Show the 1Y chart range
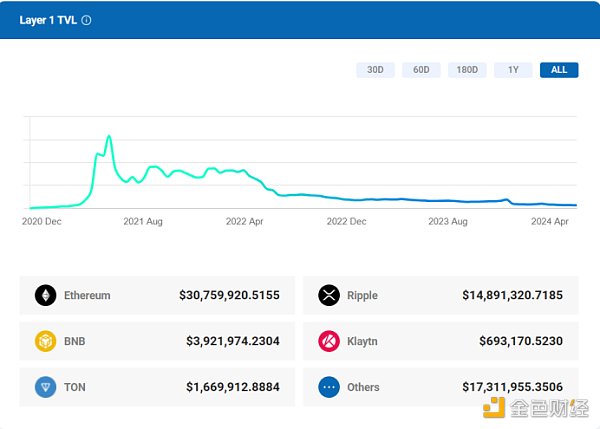 [513, 70]
